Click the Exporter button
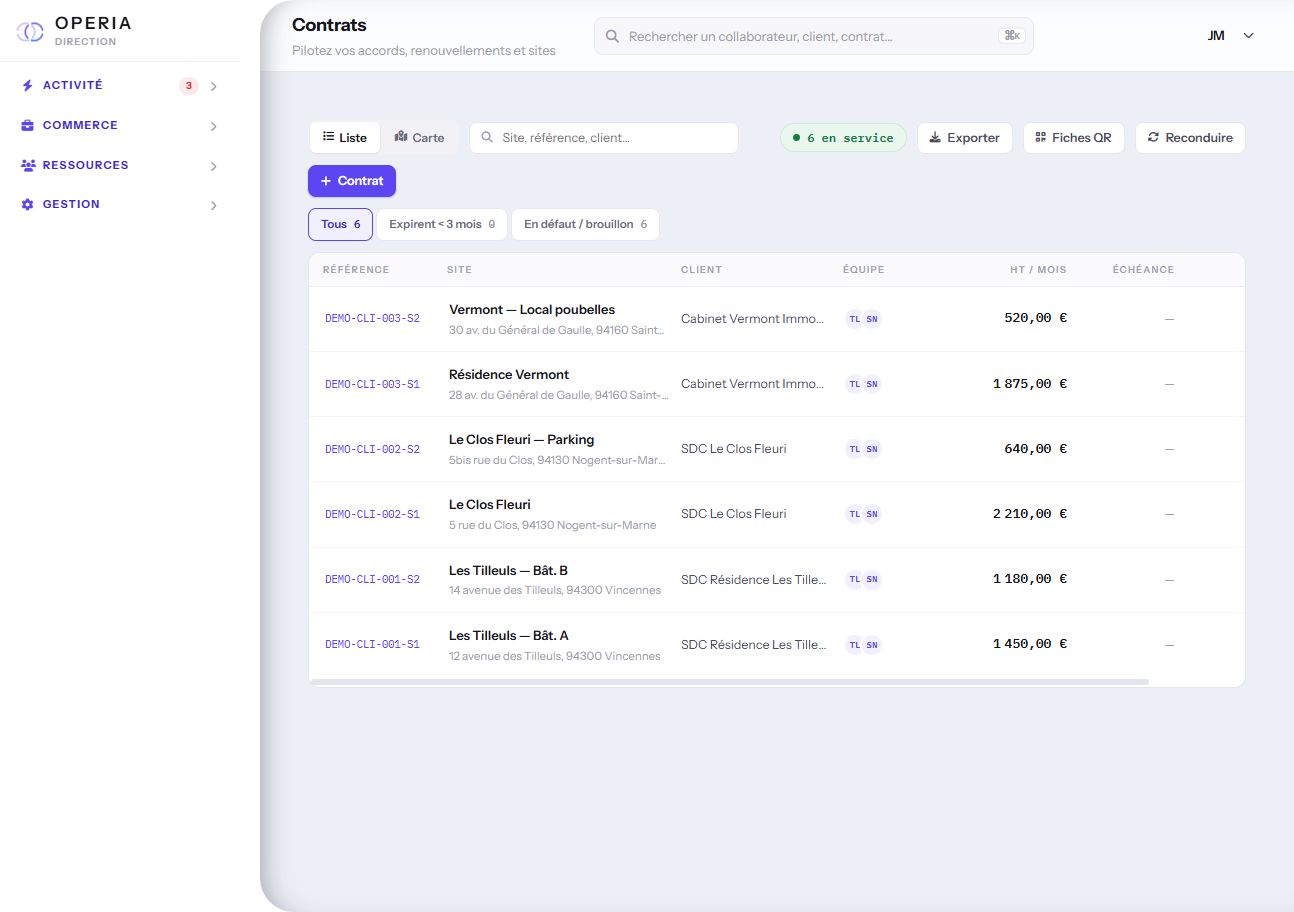The height and width of the screenshot is (912, 1294). (x=964, y=138)
